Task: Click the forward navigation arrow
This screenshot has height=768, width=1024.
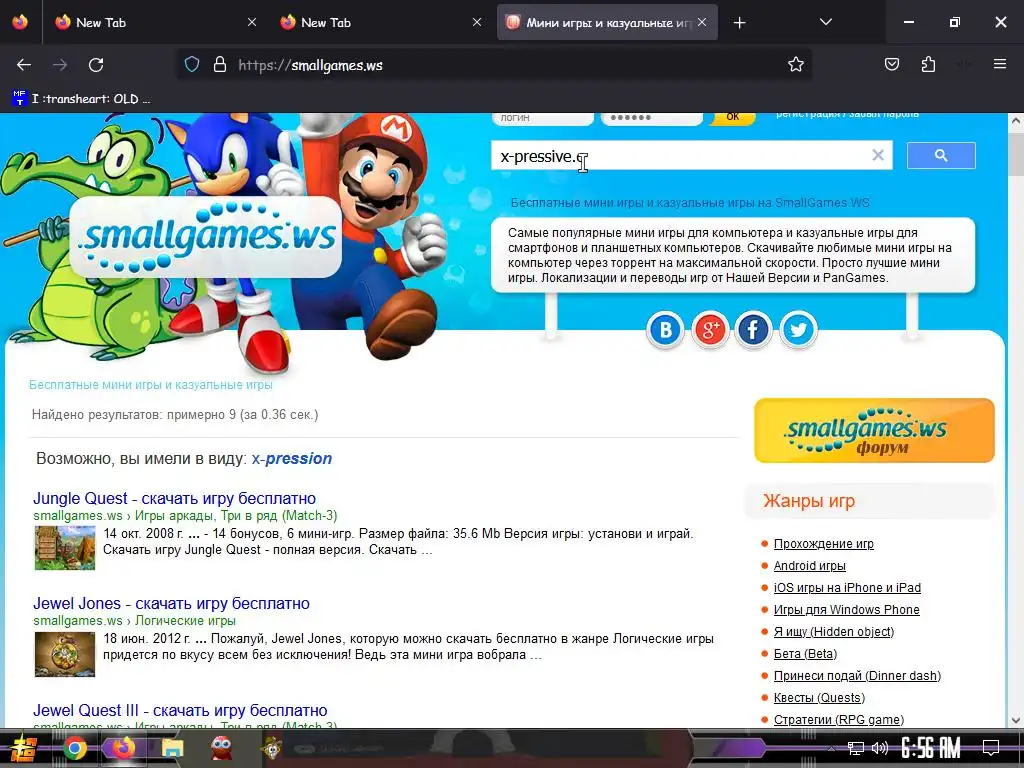Action: pos(60,65)
